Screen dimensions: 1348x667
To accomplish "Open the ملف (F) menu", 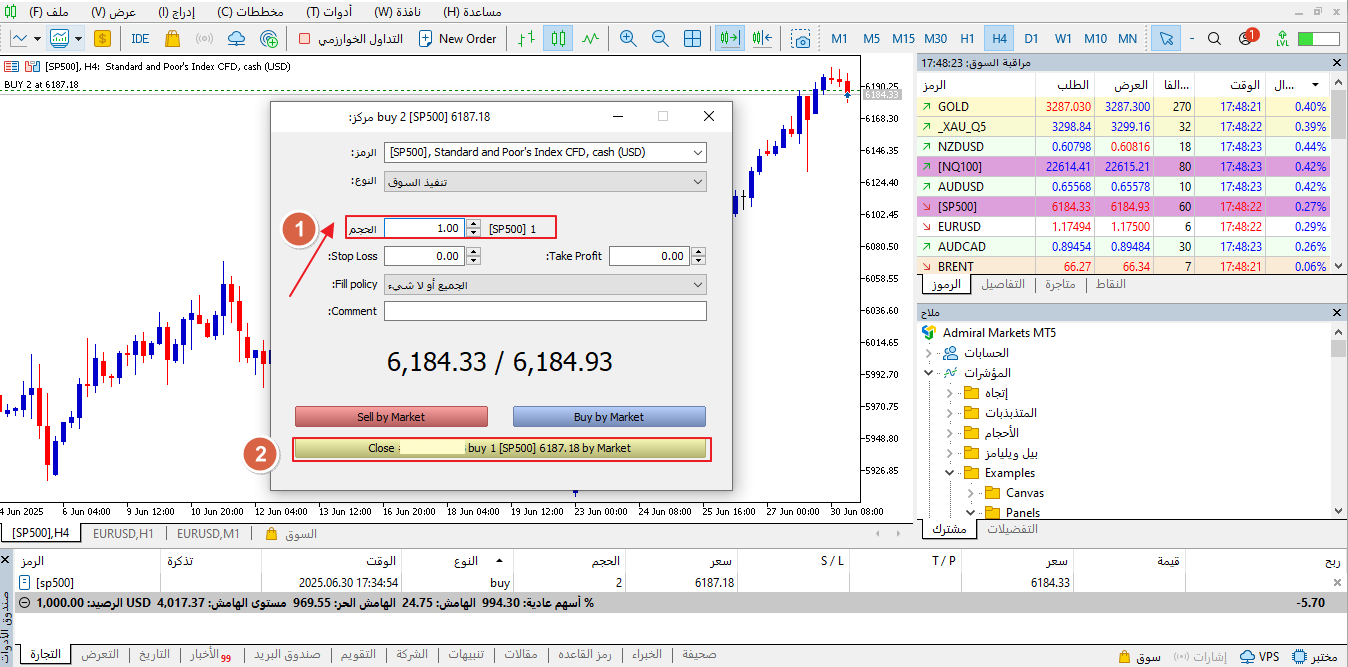I will point(50,11).
